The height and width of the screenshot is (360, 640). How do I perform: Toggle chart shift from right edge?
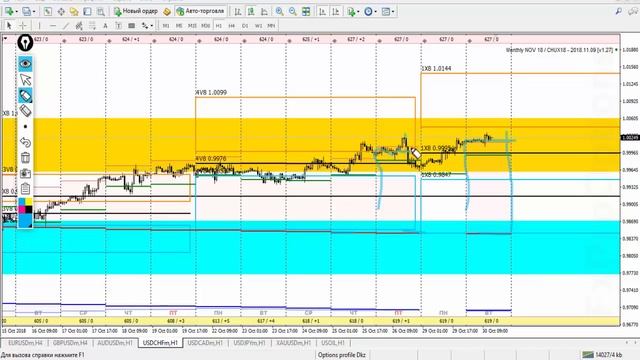pos(336,12)
